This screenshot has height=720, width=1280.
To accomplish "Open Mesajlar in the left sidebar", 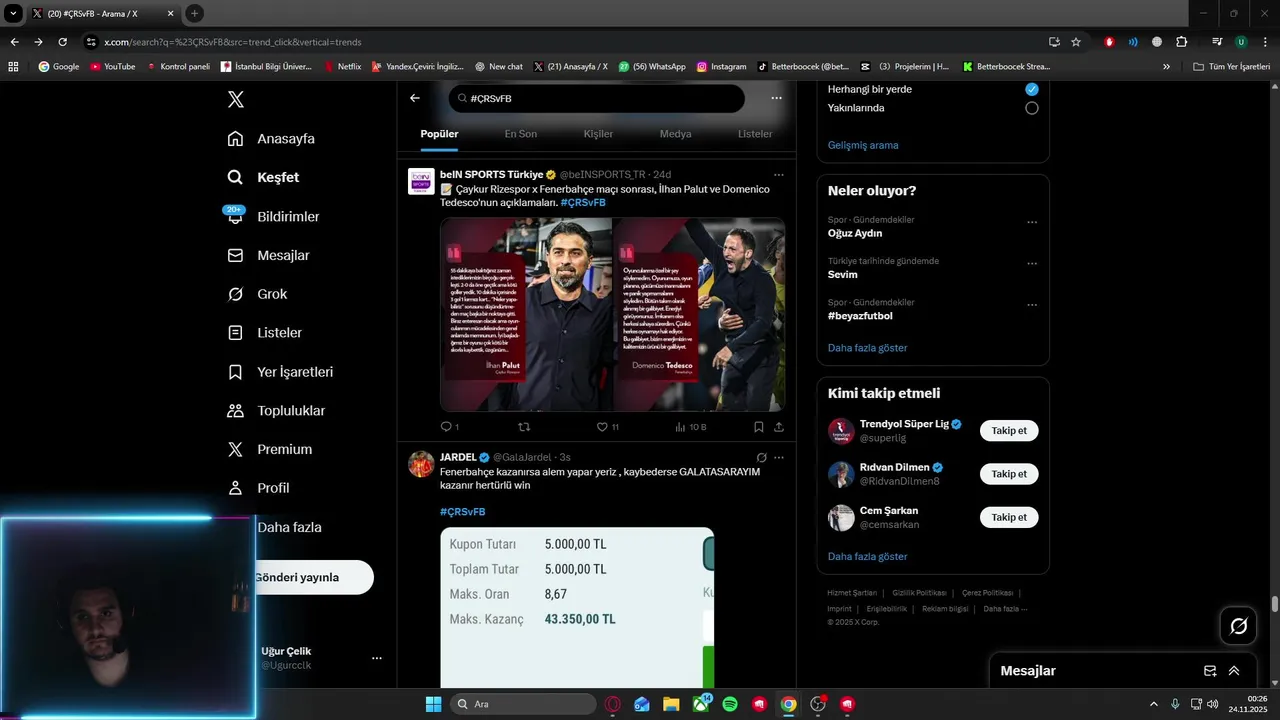I will [268, 255].
